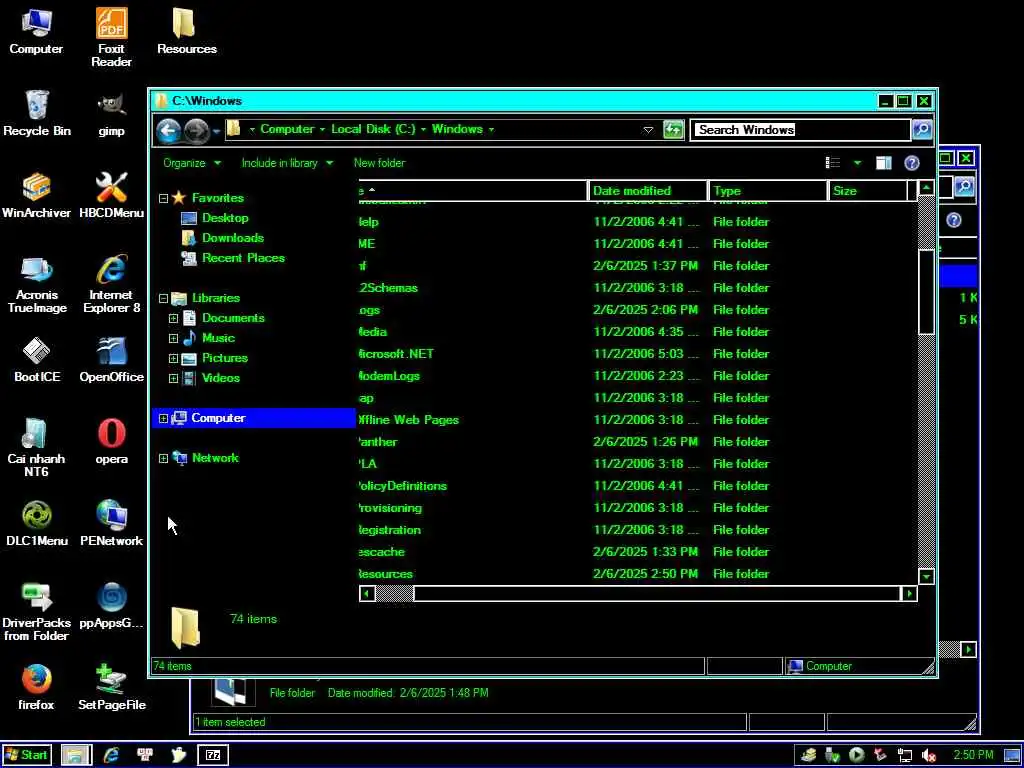Expand the Pictures library node
This screenshot has width=1024, height=768.
(x=173, y=359)
